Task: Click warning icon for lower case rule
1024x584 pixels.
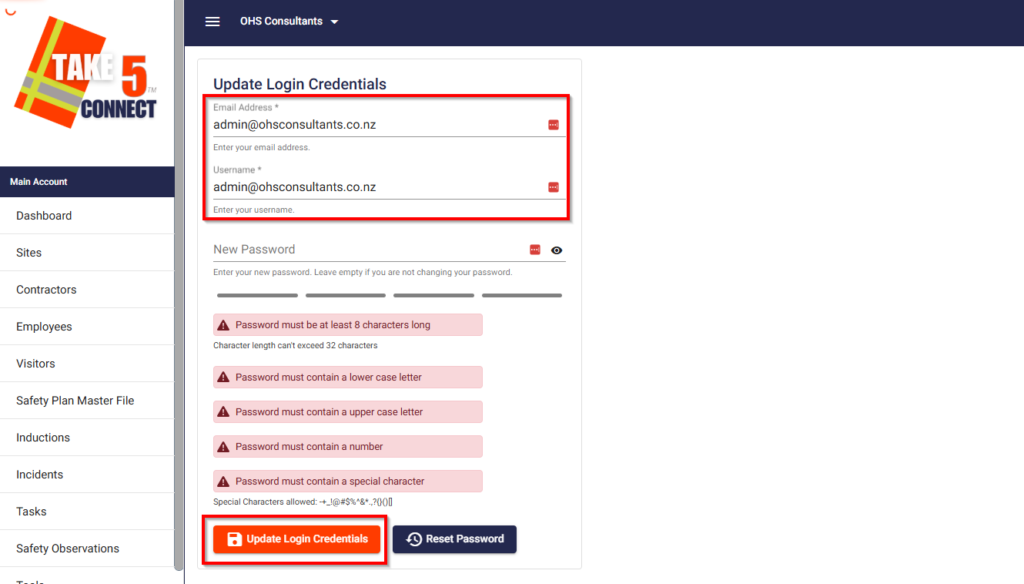Action: pos(223,378)
